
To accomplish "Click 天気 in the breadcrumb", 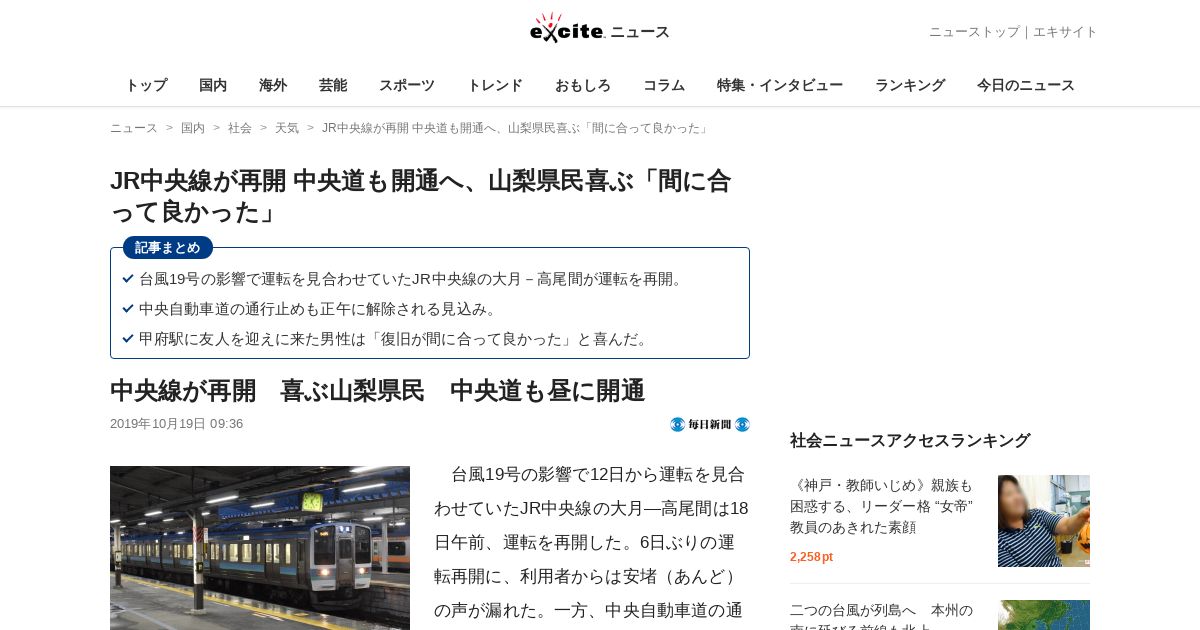I will (x=287, y=128).
